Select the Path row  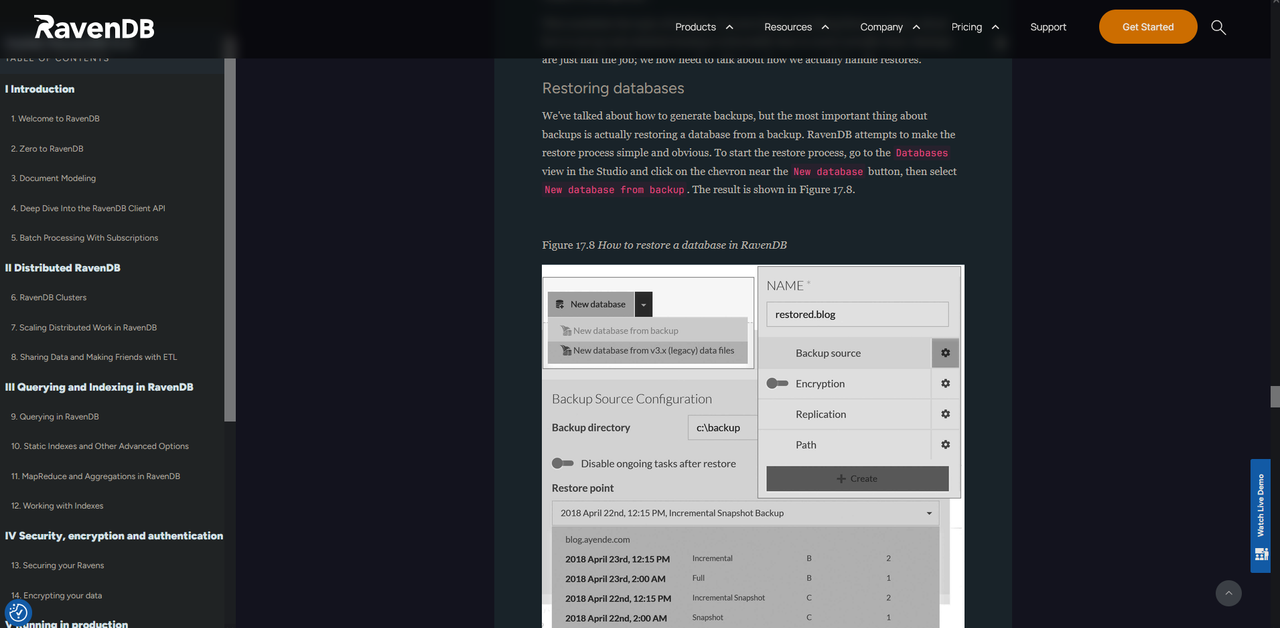tap(845, 445)
